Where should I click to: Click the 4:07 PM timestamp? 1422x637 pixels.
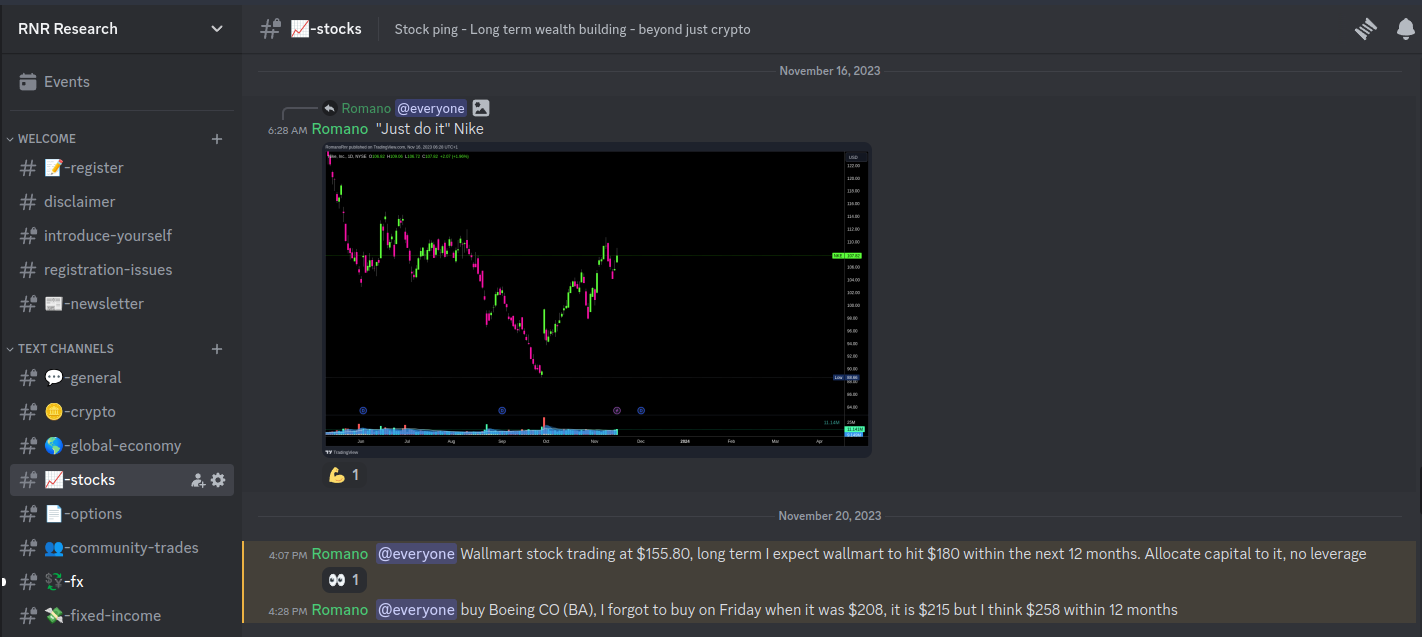tap(288, 555)
